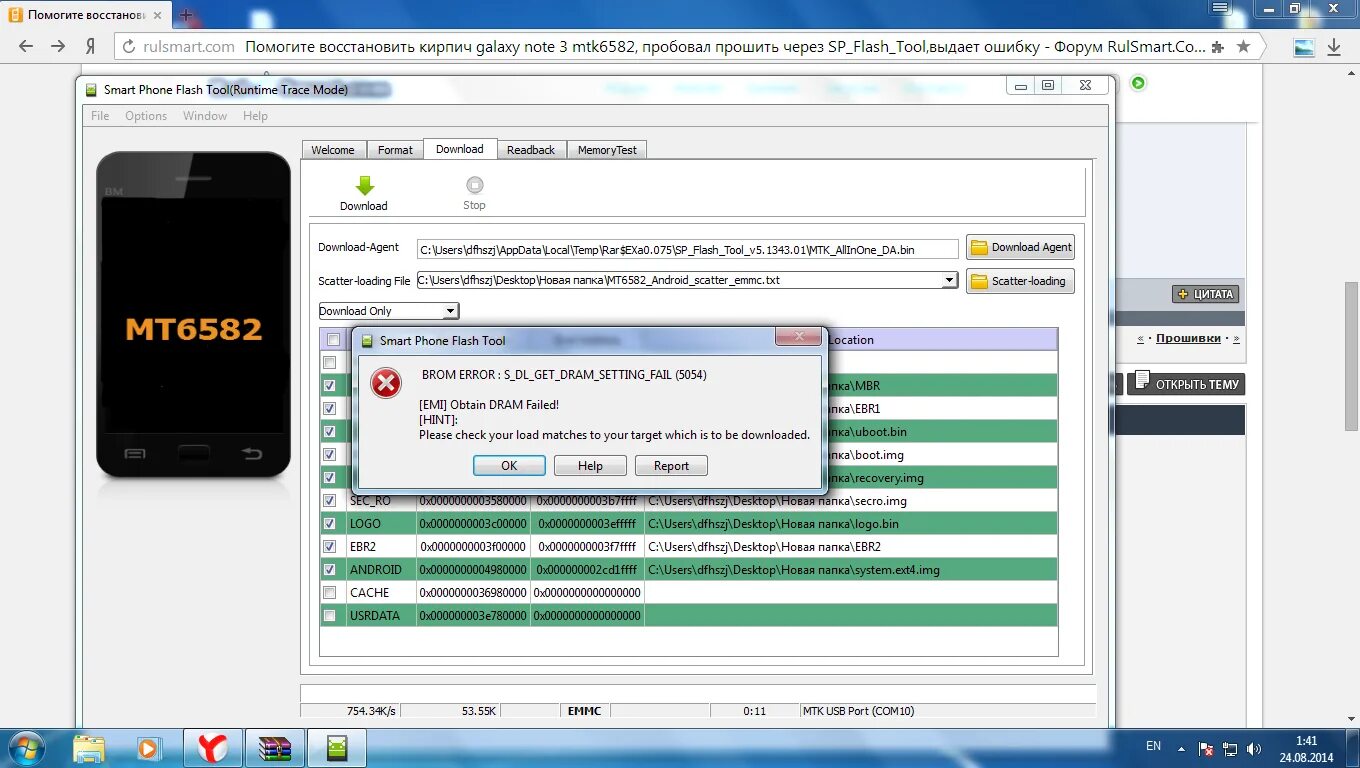Open new browser tab with plus icon
1360x768 pixels.
(x=186, y=16)
